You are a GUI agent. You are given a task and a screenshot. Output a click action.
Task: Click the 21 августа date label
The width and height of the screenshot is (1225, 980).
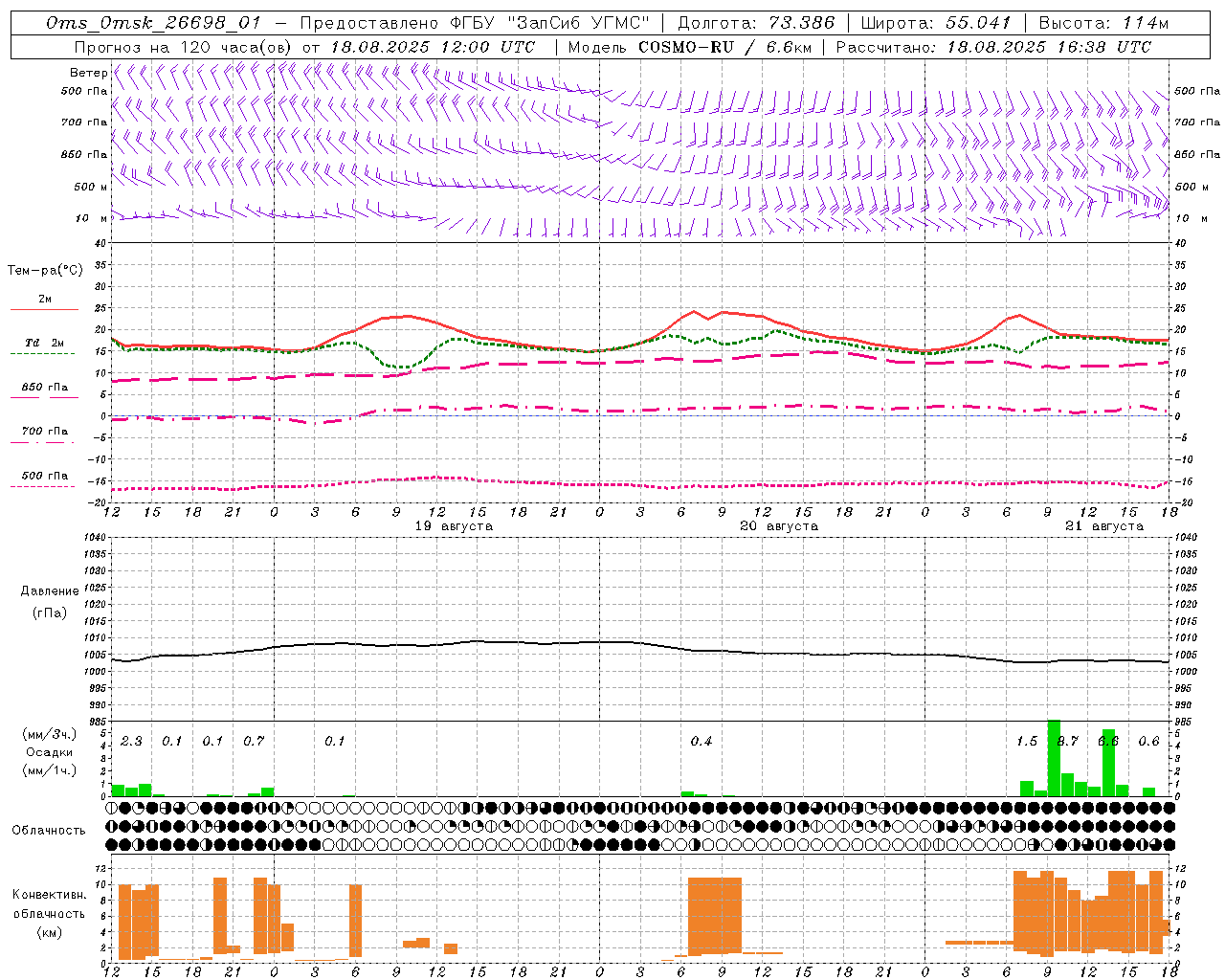(1104, 526)
